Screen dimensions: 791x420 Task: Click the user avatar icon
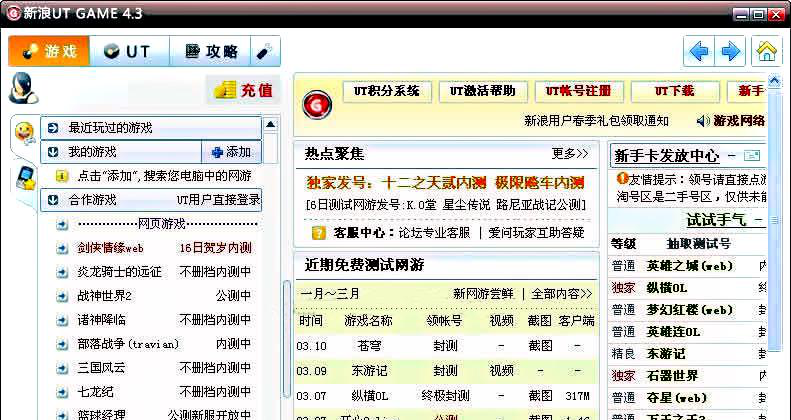coord(23,89)
